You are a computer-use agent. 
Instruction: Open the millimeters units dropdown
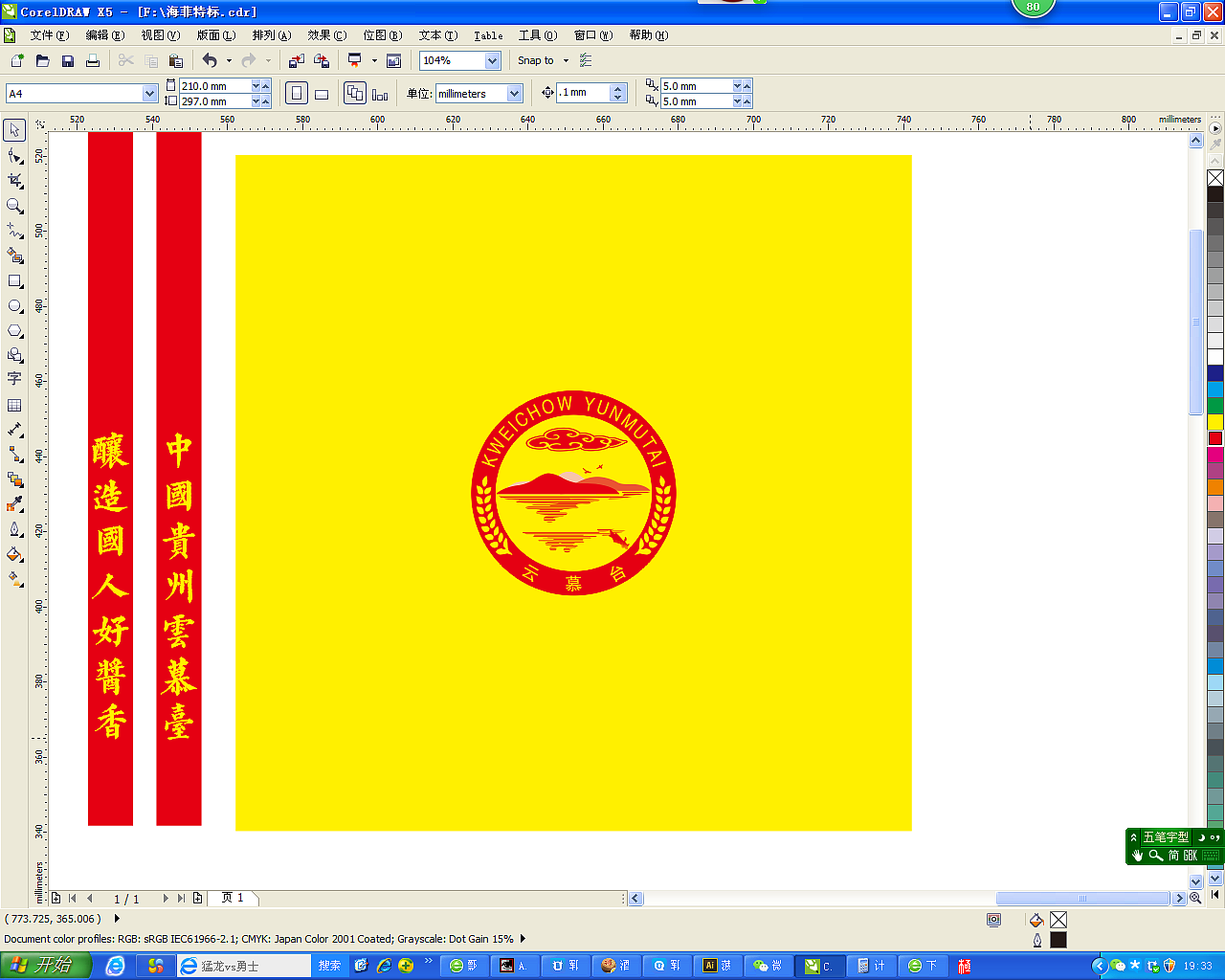coord(514,93)
